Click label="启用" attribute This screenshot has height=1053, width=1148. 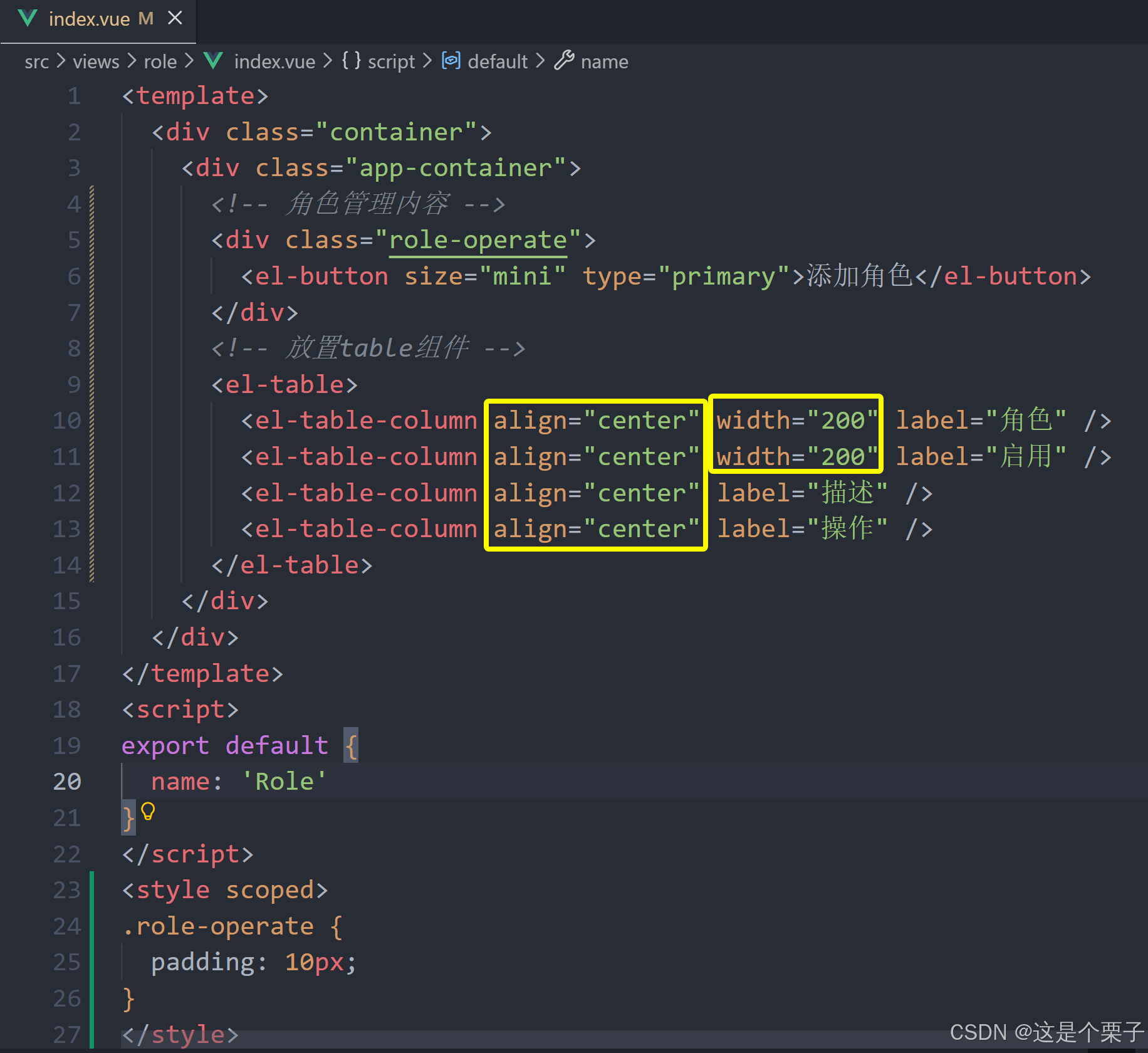[x=981, y=456]
